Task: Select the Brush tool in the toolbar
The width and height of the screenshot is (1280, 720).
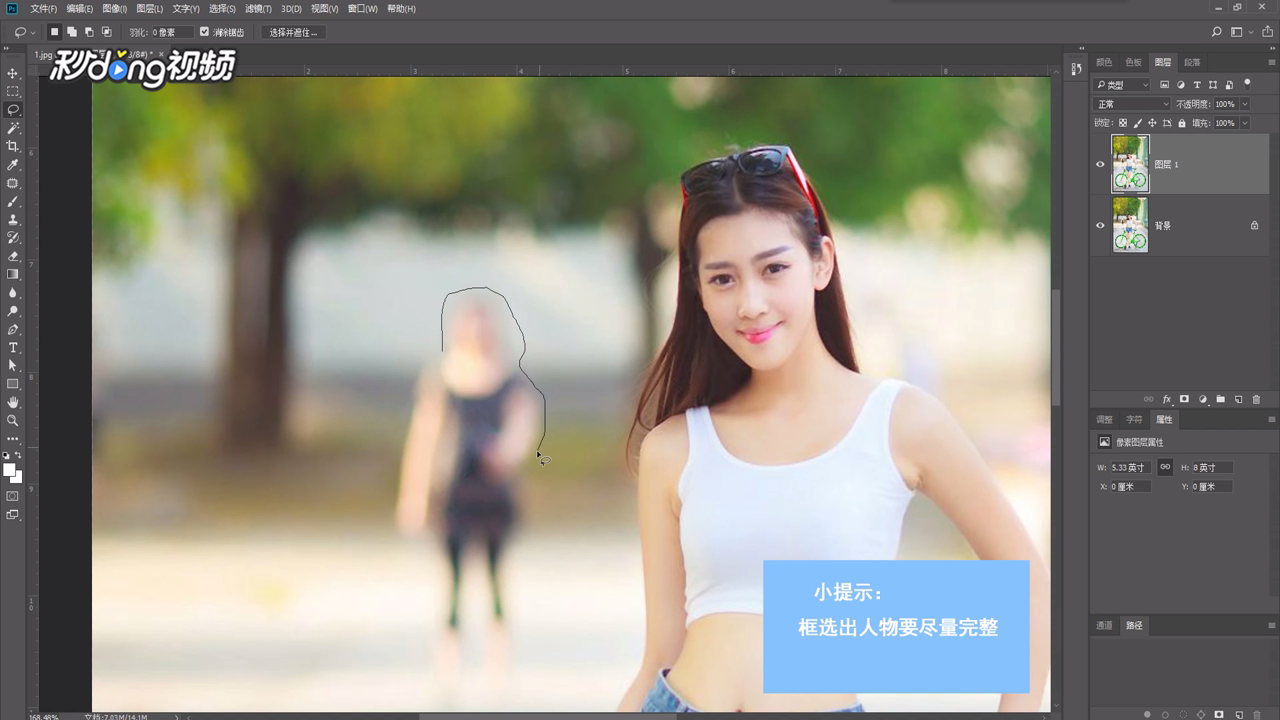Action: pyautogui.click(x=13, y=202)
